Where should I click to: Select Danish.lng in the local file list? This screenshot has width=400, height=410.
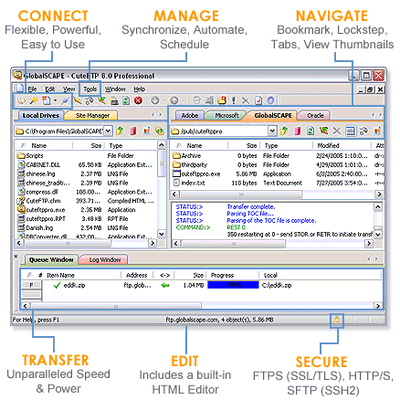[35, 228]
